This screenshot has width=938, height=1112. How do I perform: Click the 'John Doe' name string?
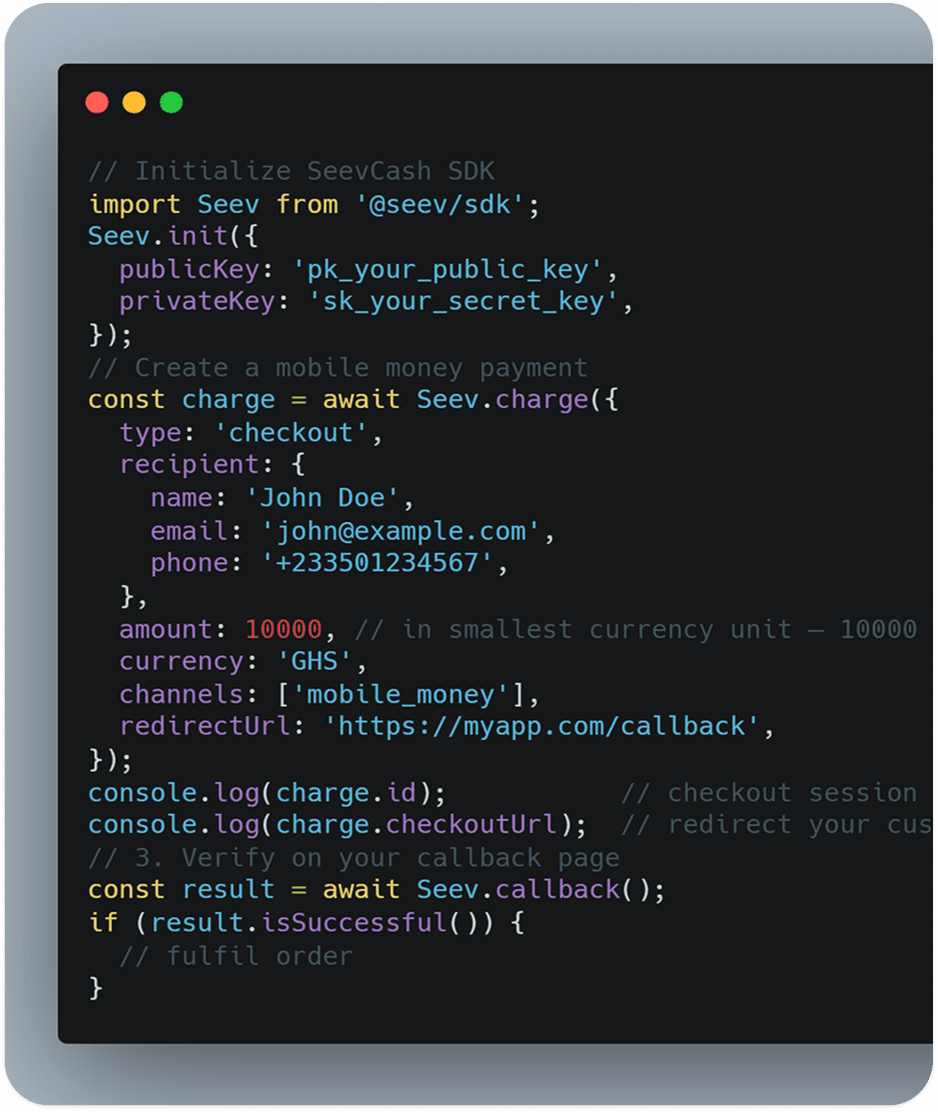click(323, 498)
